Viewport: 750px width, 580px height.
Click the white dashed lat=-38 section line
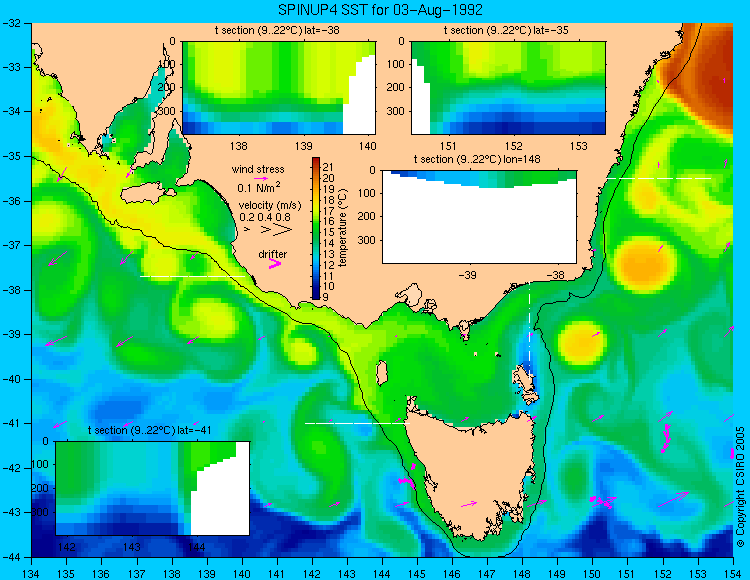[192, 276]
